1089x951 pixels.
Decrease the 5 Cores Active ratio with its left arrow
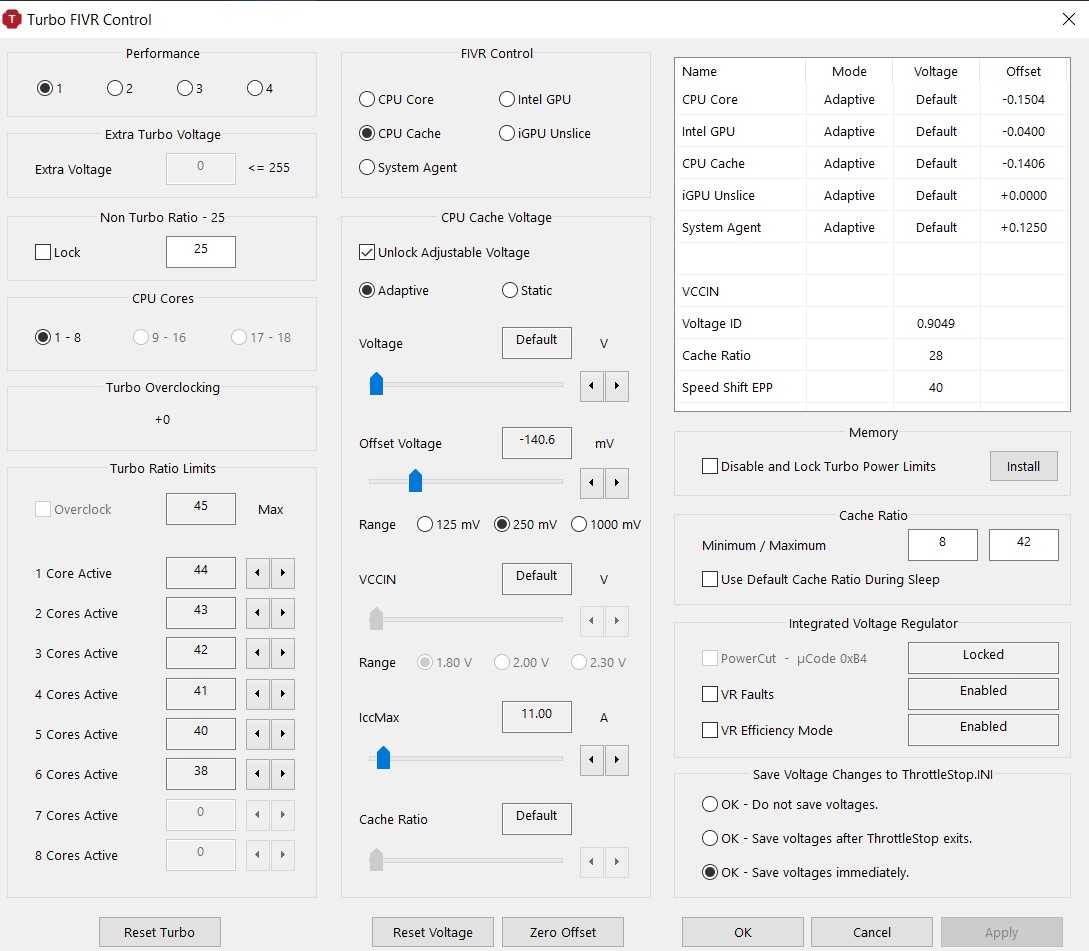click(x=258, y=734)
